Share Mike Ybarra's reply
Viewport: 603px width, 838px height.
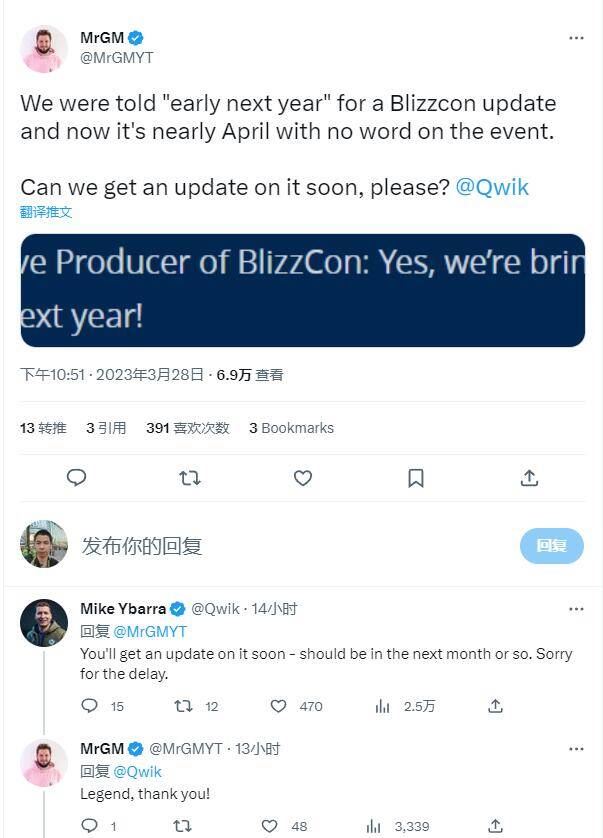click(495, 706)
